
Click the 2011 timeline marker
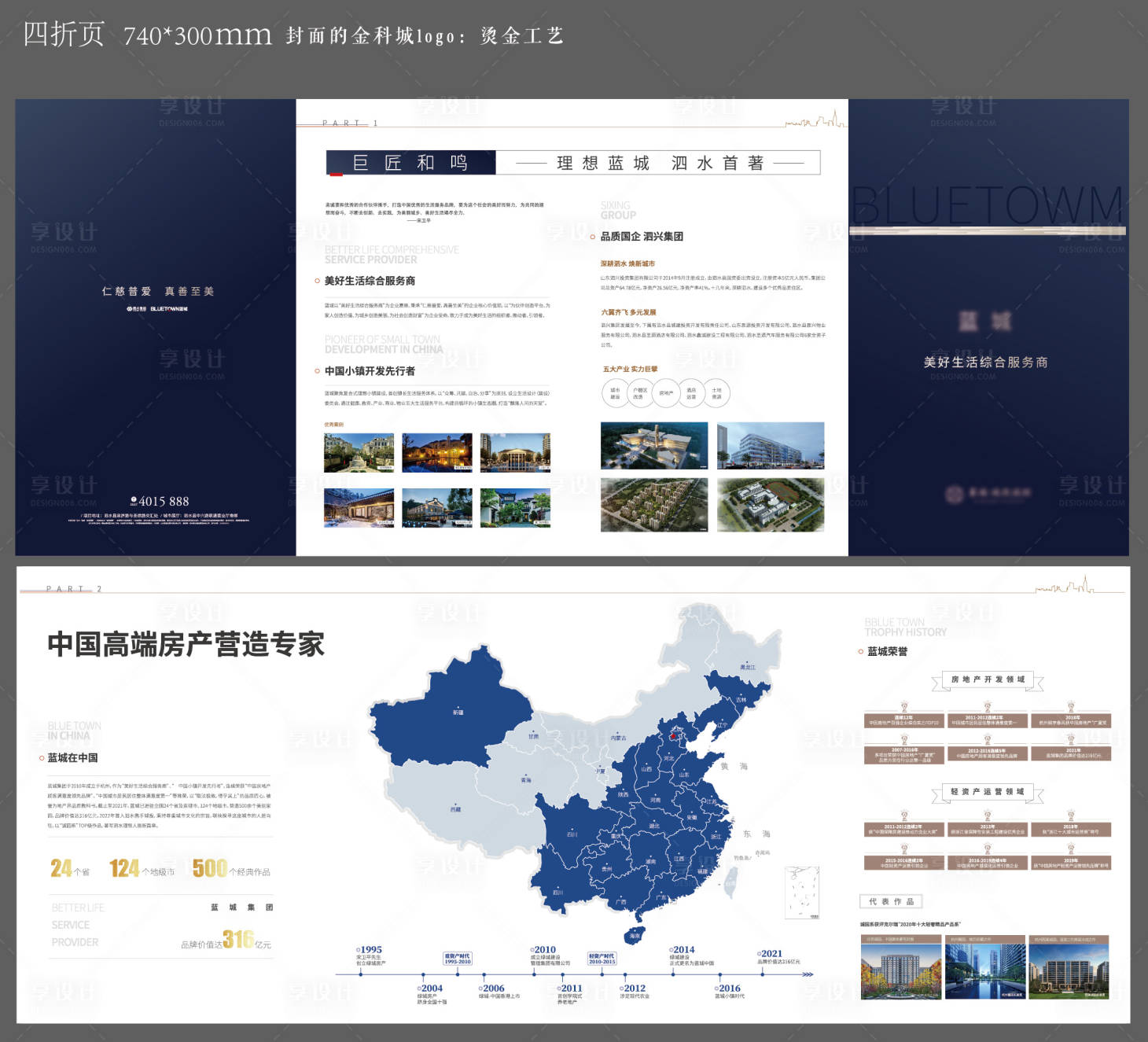[569, 989]
